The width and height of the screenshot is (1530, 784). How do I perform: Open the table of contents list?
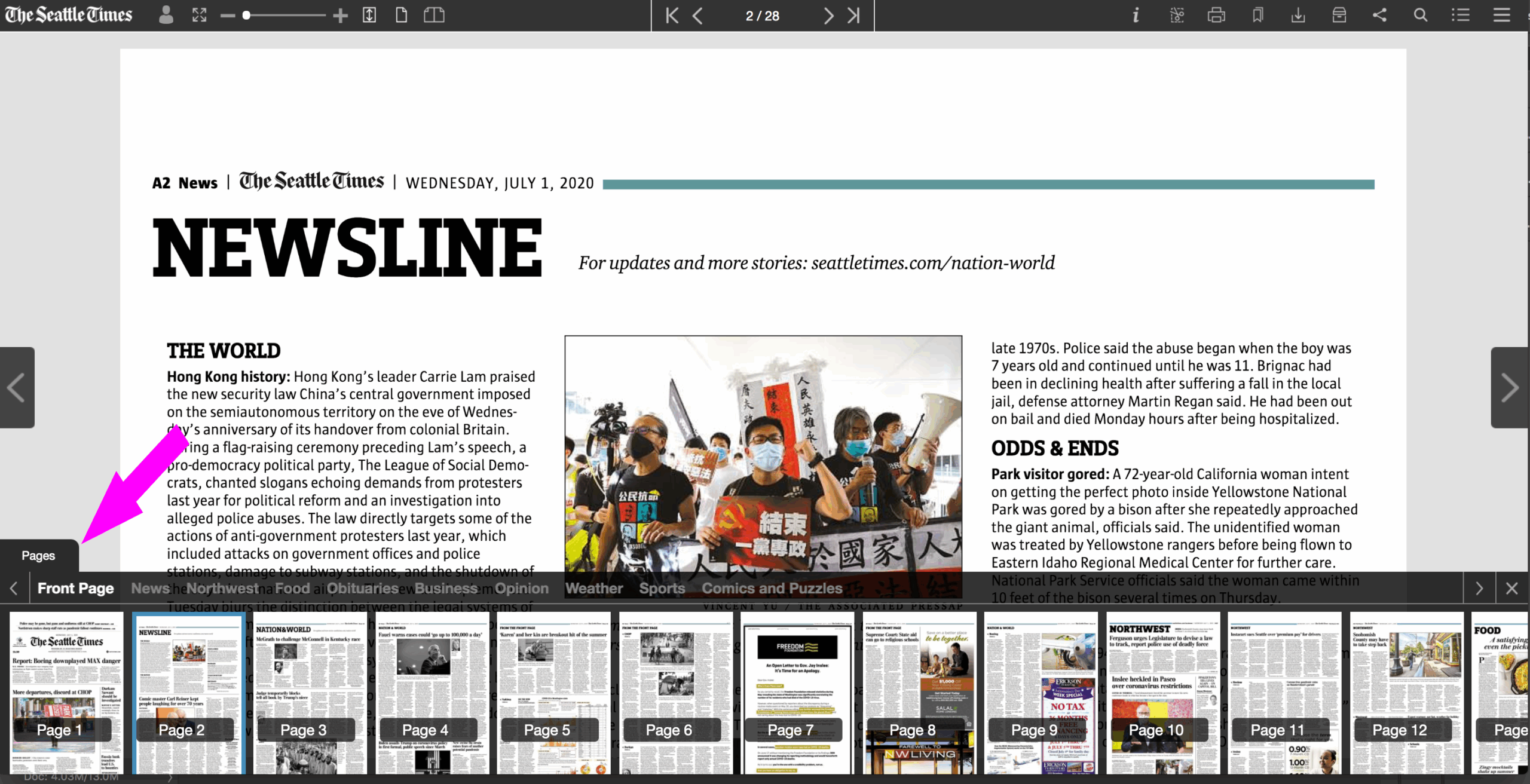1461,16
